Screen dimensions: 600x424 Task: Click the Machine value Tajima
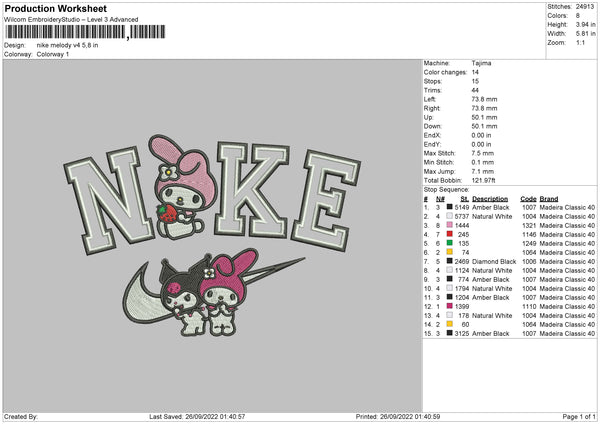(481, 63)
